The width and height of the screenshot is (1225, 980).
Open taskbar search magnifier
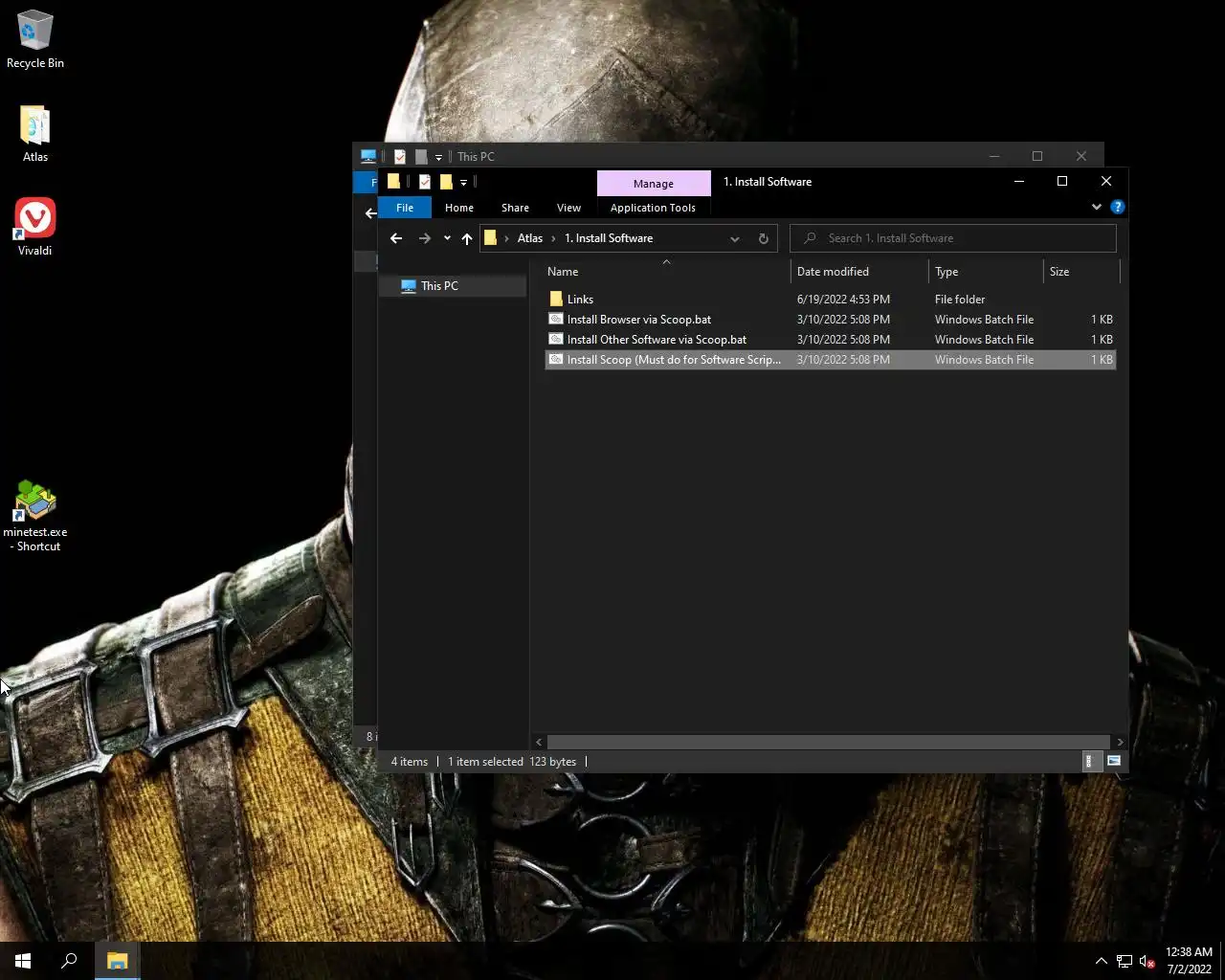(69, 961)
